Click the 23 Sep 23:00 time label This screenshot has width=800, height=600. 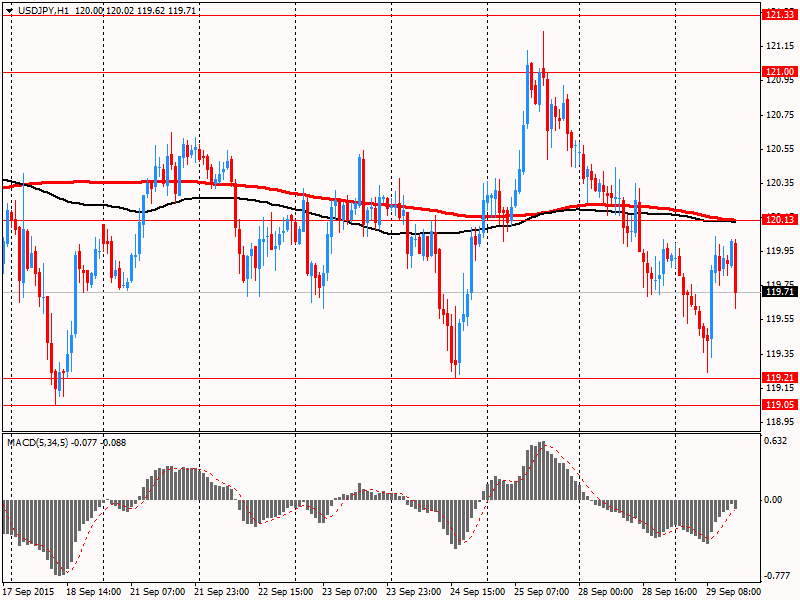click(x=413, y=592)
